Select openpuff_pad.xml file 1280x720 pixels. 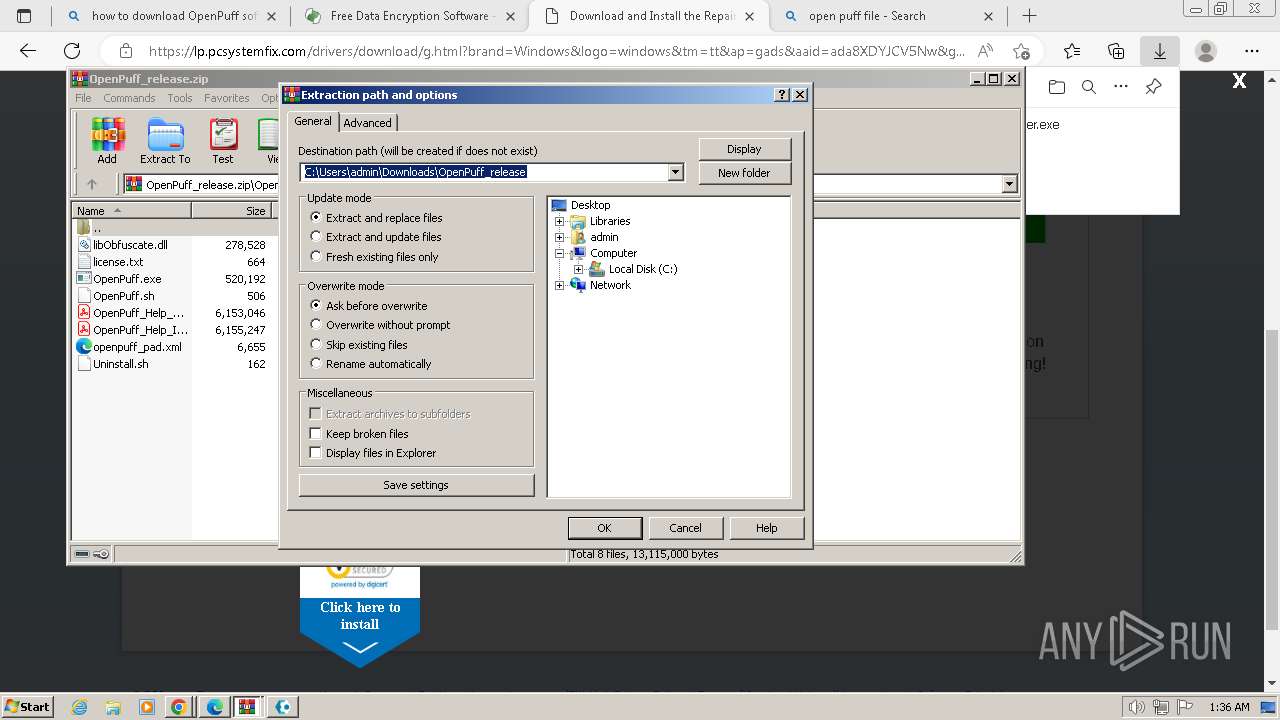[137, 347]
